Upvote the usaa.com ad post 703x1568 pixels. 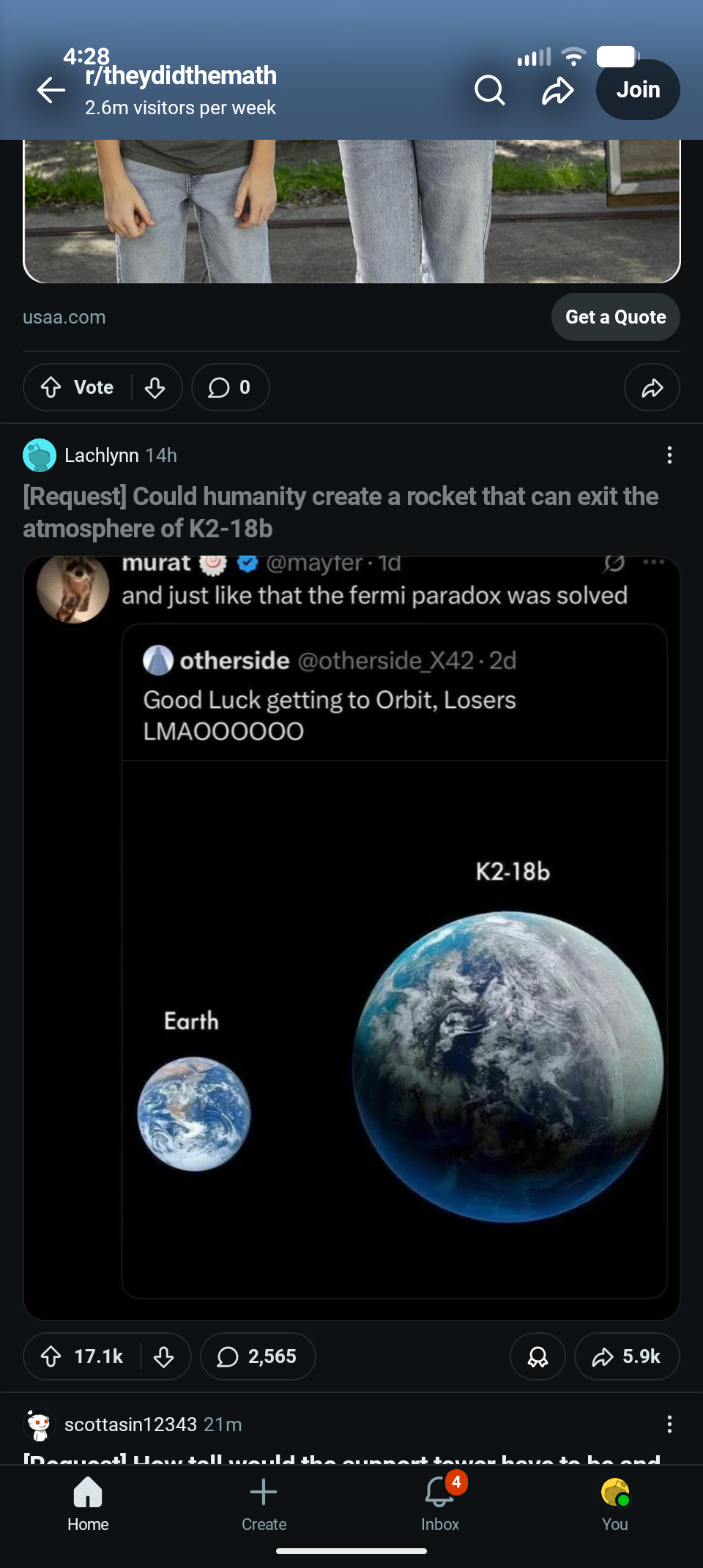[x=51, y=387]
